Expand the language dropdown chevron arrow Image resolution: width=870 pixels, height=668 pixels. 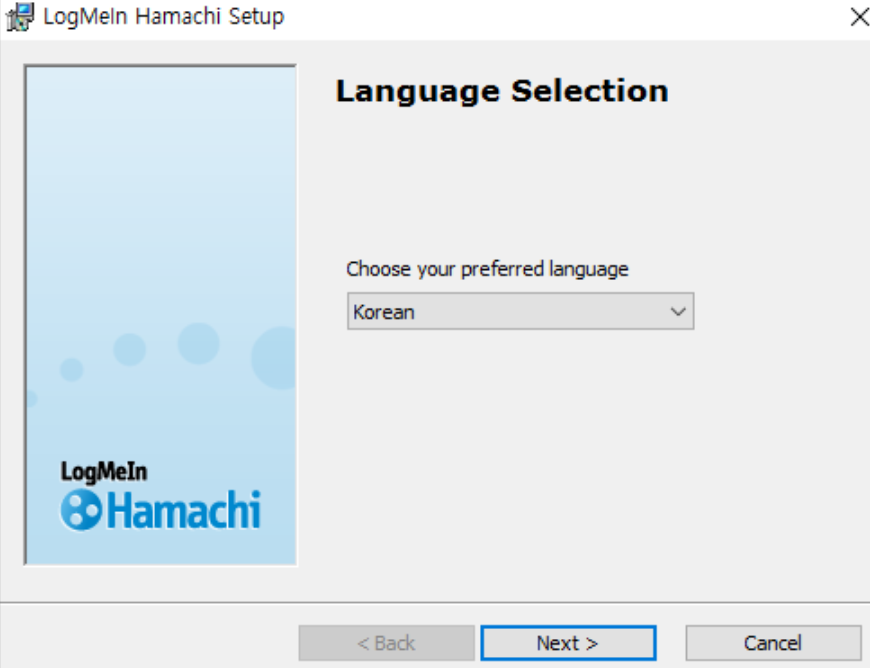tap(677, 312)
